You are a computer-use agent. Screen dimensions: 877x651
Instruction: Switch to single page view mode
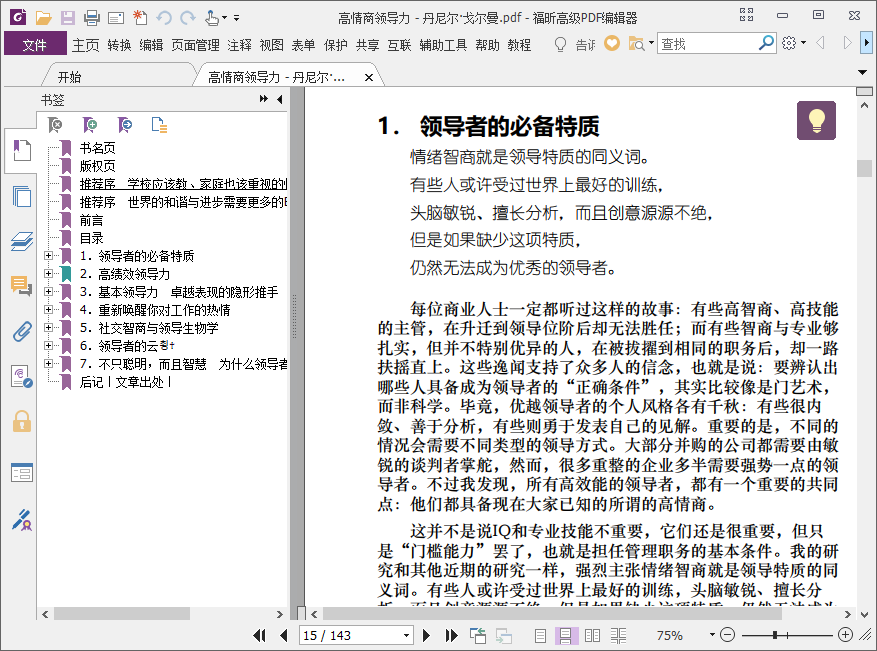[x=540, y=635]
